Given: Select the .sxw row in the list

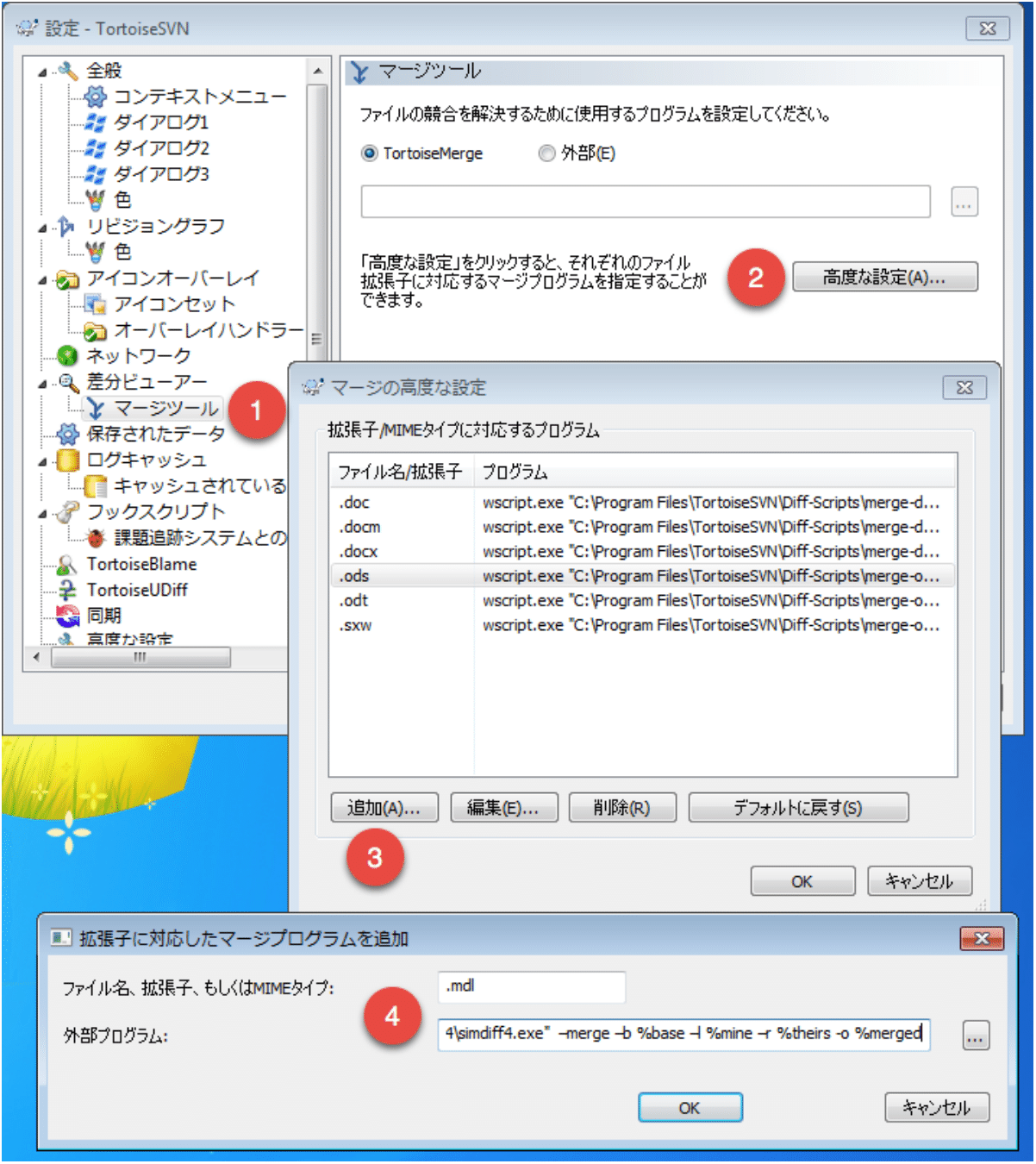Looking at the screenshot, I should point(643,625).
